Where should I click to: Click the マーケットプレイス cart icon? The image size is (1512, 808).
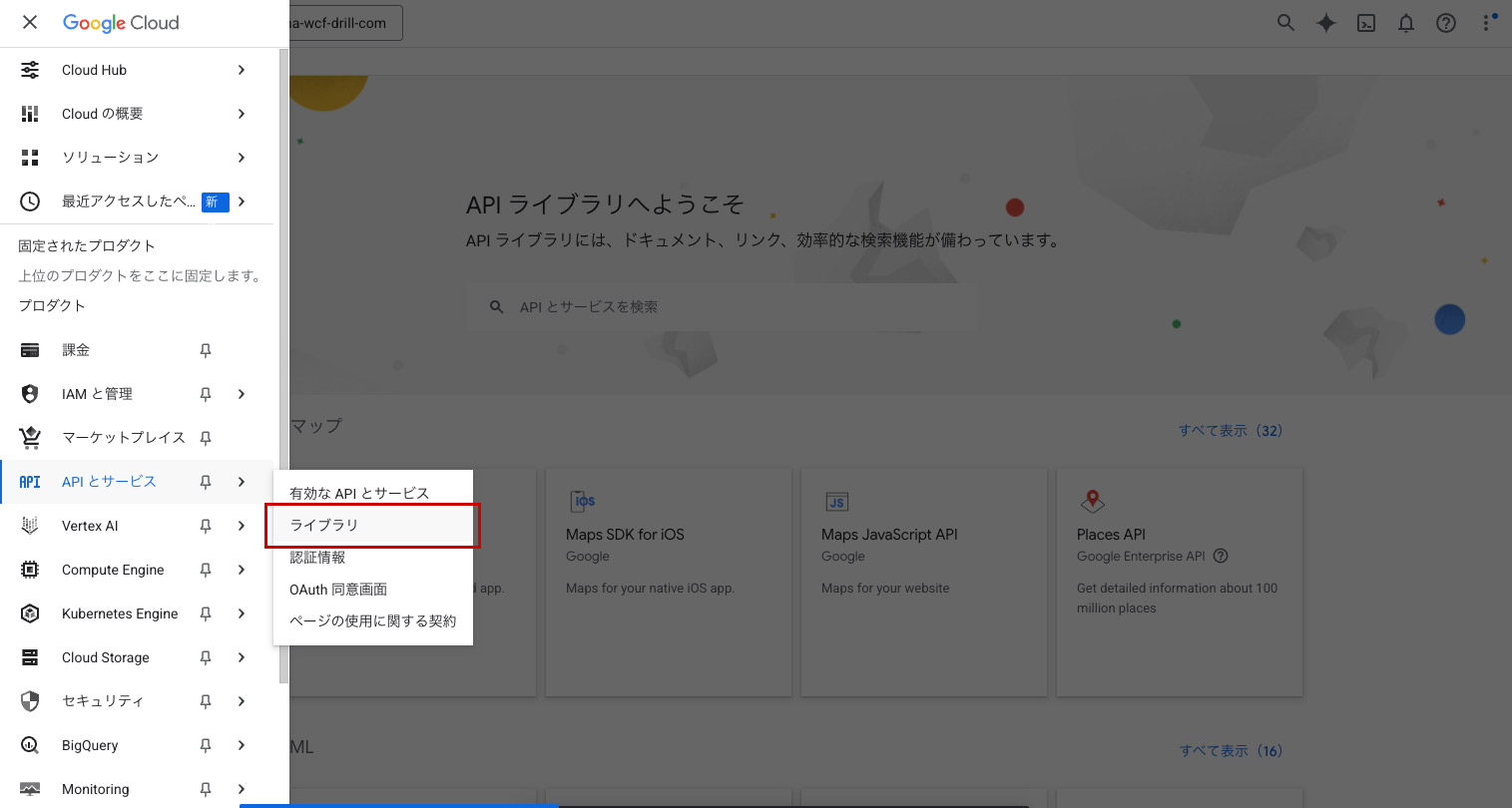(30, 438)
